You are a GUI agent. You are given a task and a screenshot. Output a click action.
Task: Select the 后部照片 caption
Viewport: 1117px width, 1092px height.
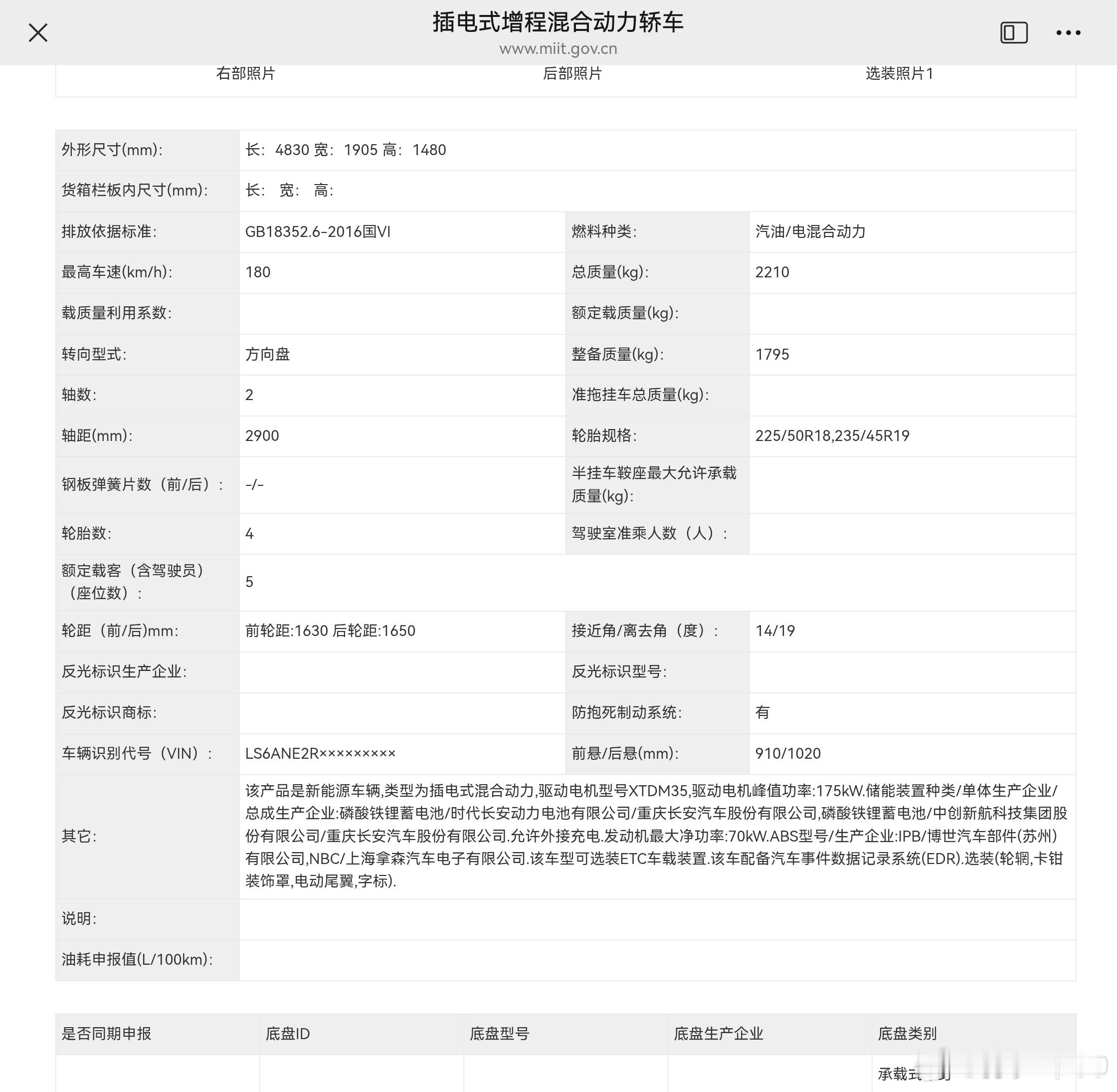click(x=572, y=73)
